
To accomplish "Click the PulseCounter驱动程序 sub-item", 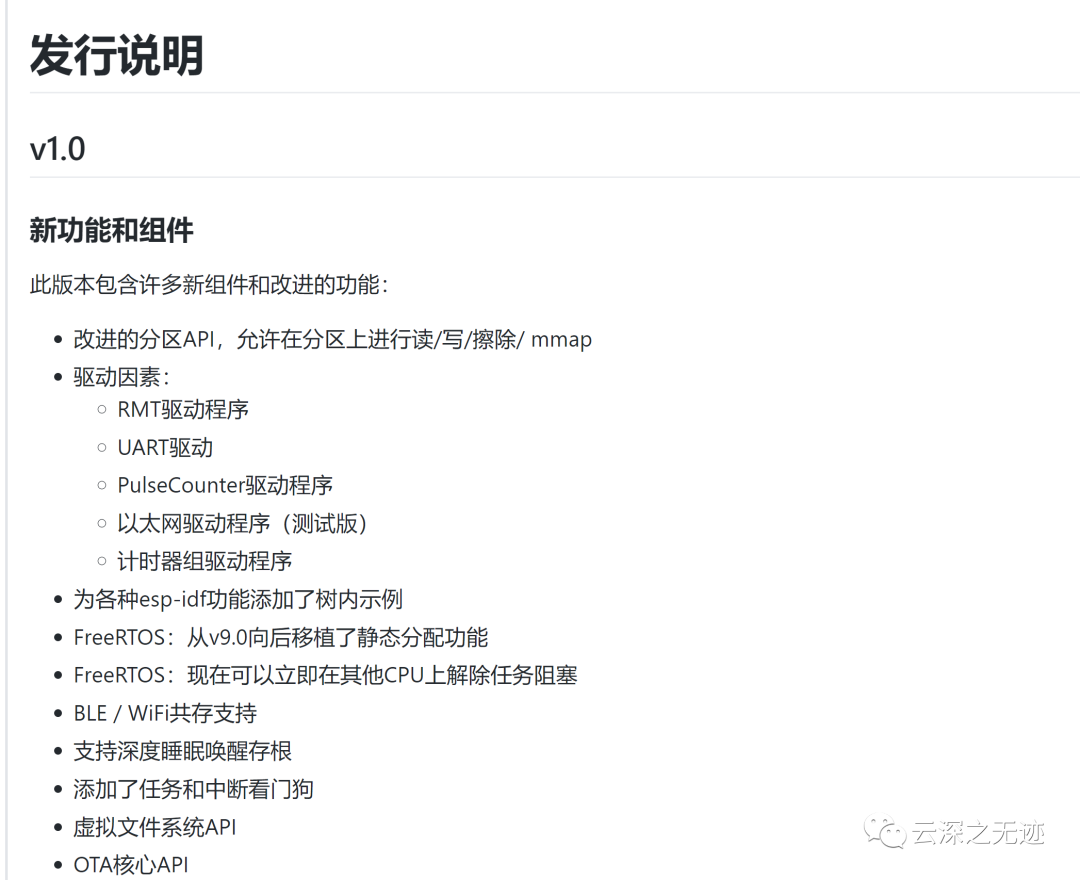I will point(225,485).
